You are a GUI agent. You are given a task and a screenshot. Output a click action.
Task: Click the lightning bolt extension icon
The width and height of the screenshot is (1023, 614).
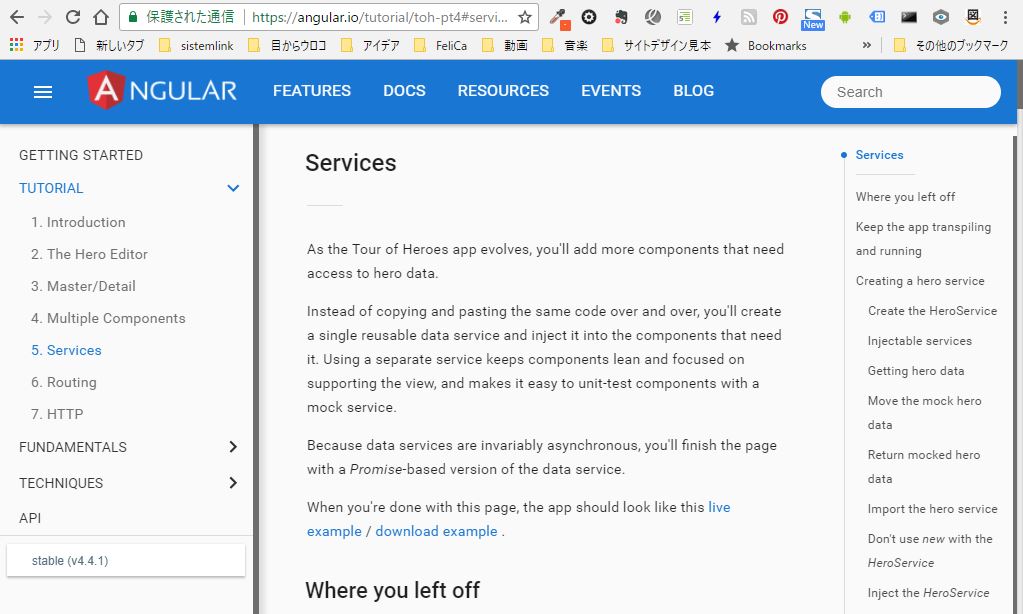(717, 17)
